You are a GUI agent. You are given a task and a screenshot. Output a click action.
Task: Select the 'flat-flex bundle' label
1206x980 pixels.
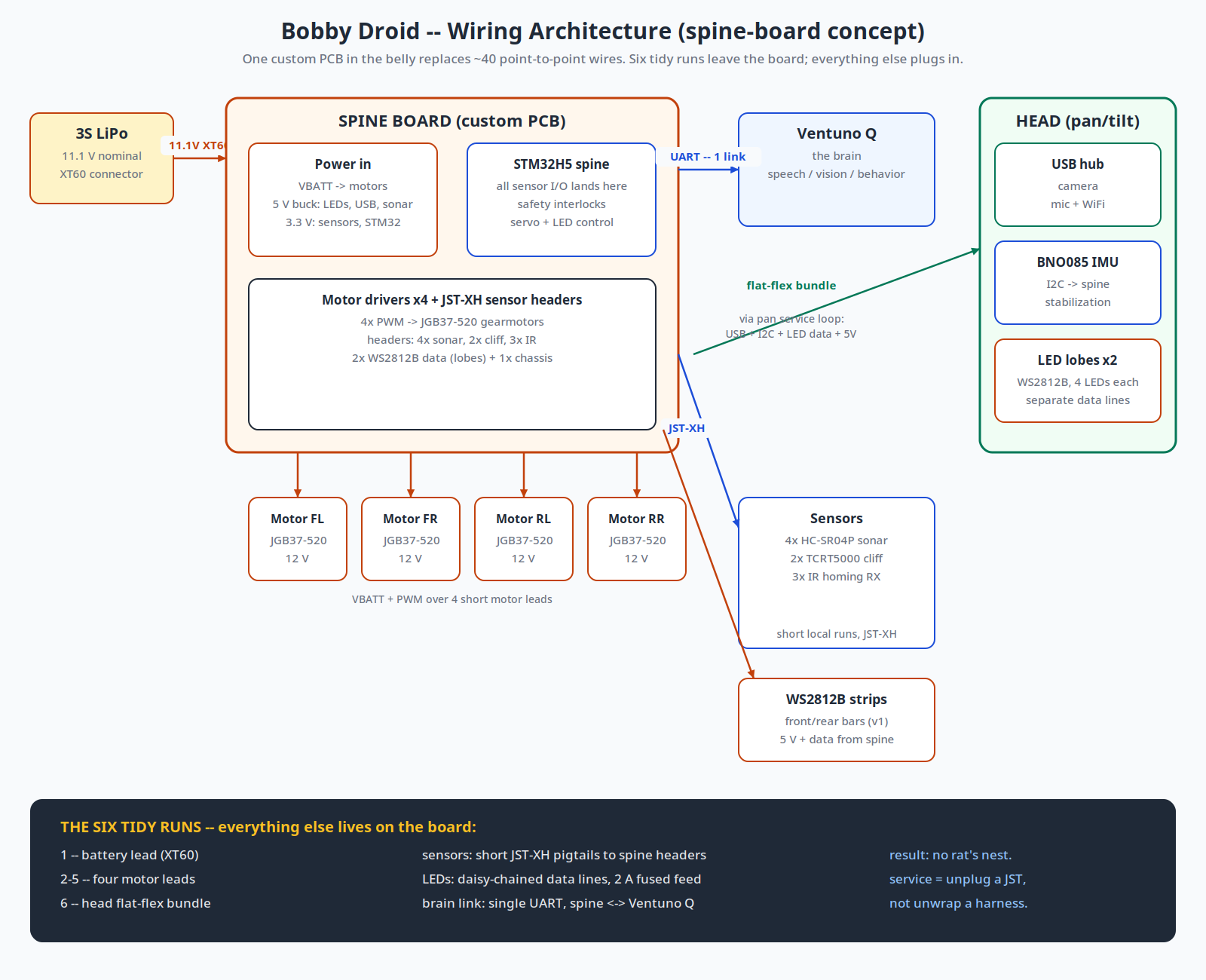(791, 286)
